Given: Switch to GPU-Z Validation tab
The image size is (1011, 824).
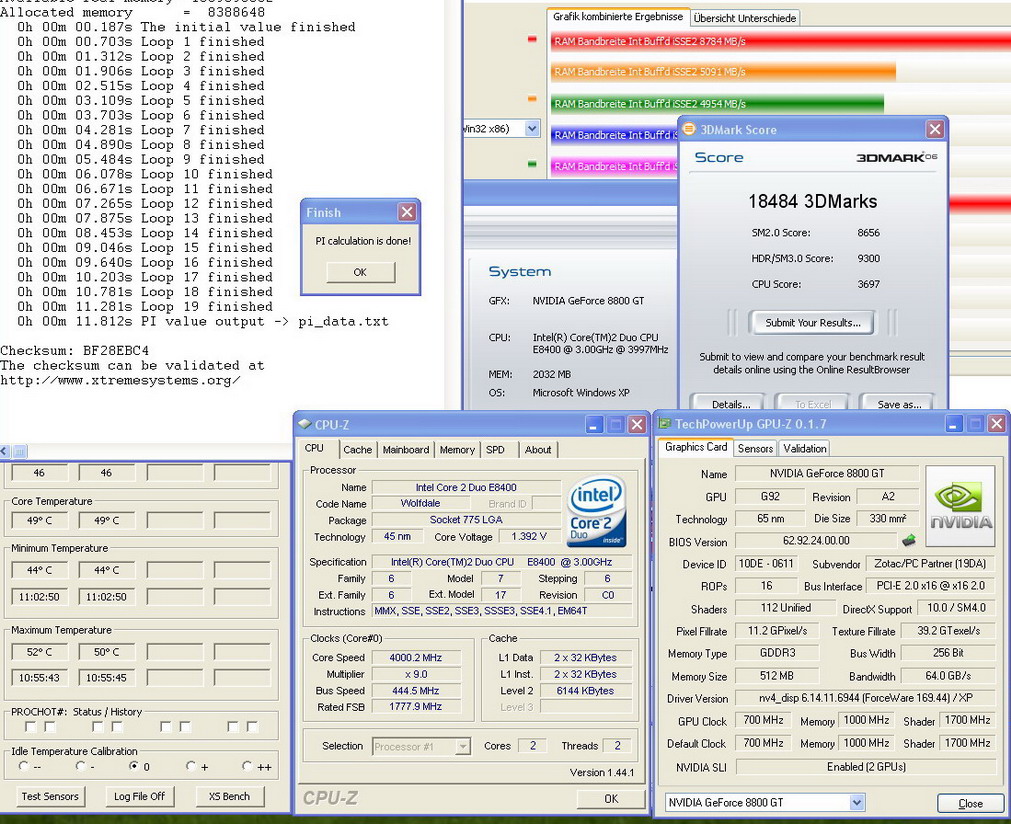Looking at the screenshot, I should 805,448.
